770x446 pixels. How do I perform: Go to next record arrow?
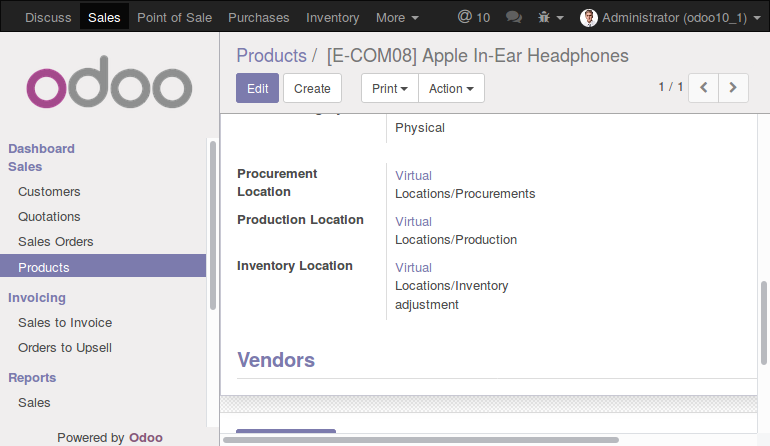(733, 88)
